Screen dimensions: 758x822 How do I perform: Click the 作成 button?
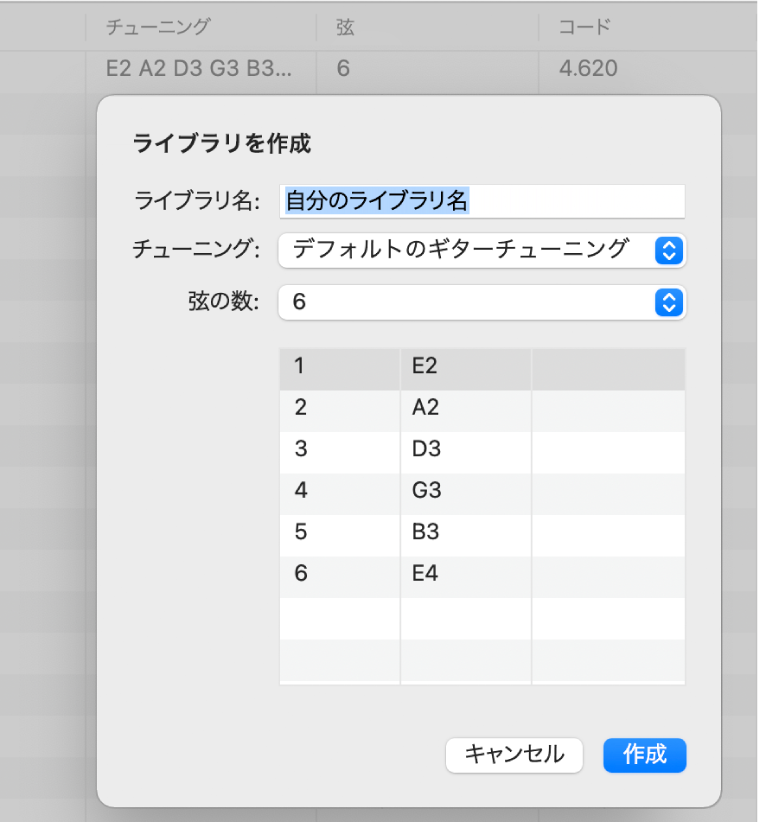tap(644, 755)
